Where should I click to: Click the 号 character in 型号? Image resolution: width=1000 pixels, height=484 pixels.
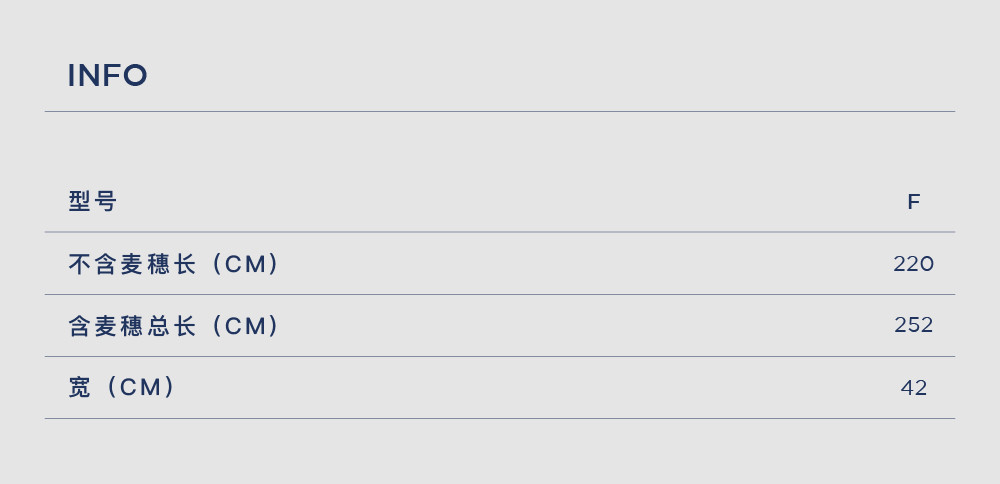(106, 202)
